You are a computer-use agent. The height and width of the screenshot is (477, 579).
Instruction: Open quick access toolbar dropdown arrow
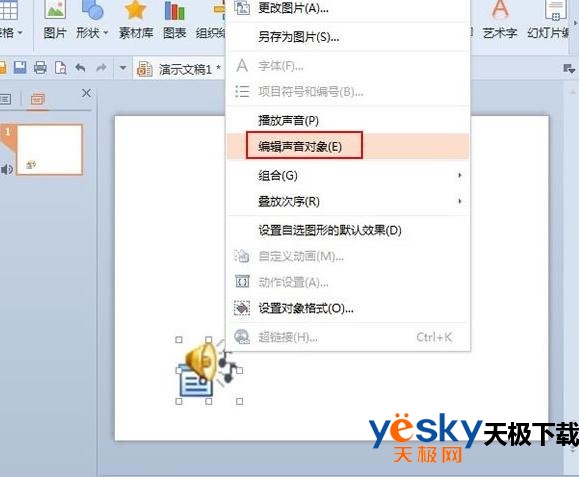[x=123, y=68]
